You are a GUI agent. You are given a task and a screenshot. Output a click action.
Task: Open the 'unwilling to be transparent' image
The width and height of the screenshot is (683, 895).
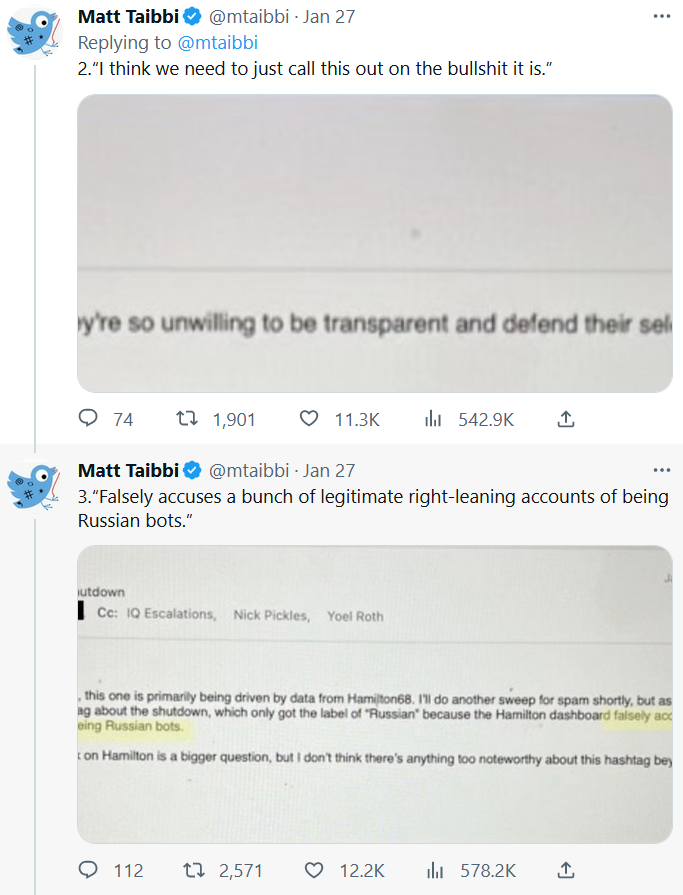pyautogui.click(x=374, y=243)
